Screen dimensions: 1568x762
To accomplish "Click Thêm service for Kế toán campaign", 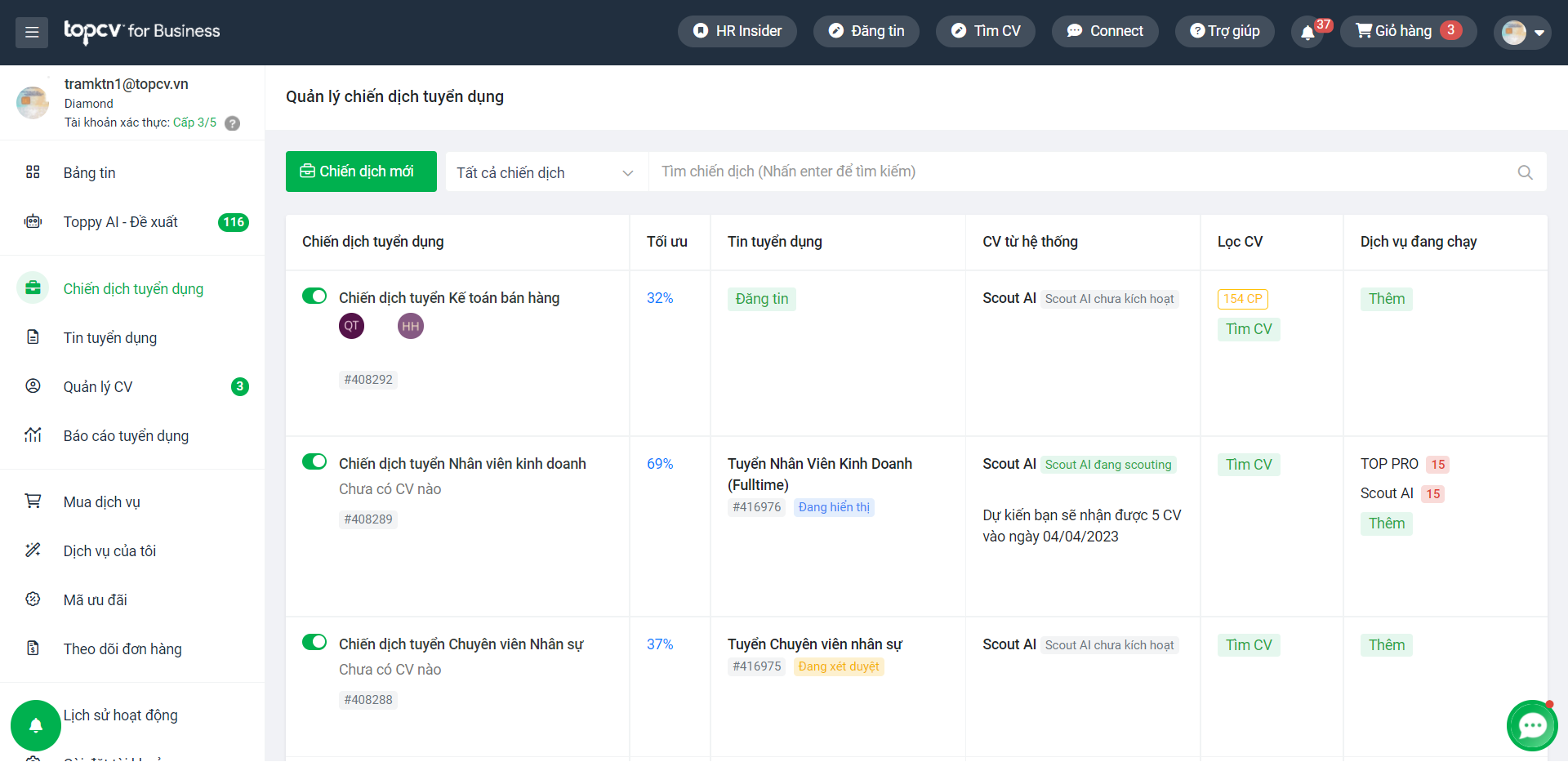I will 1387,299.
